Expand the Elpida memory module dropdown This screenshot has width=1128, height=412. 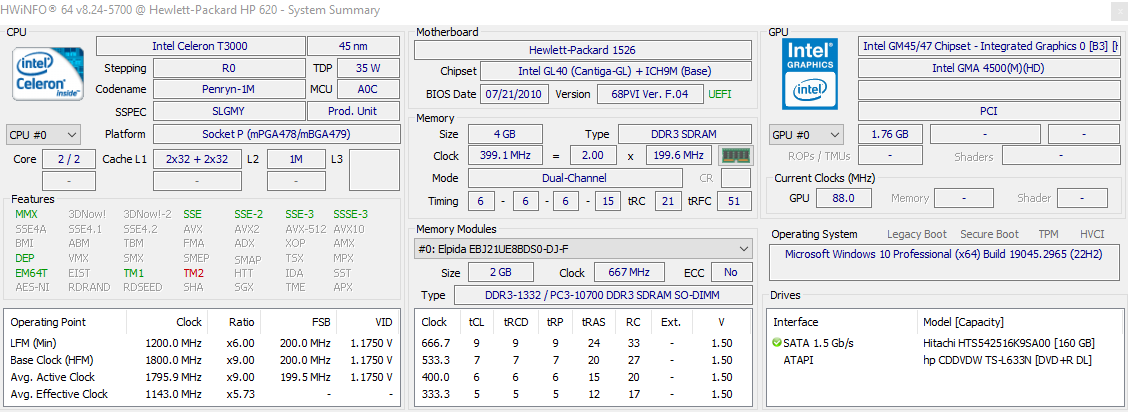(x=584, y=248)
